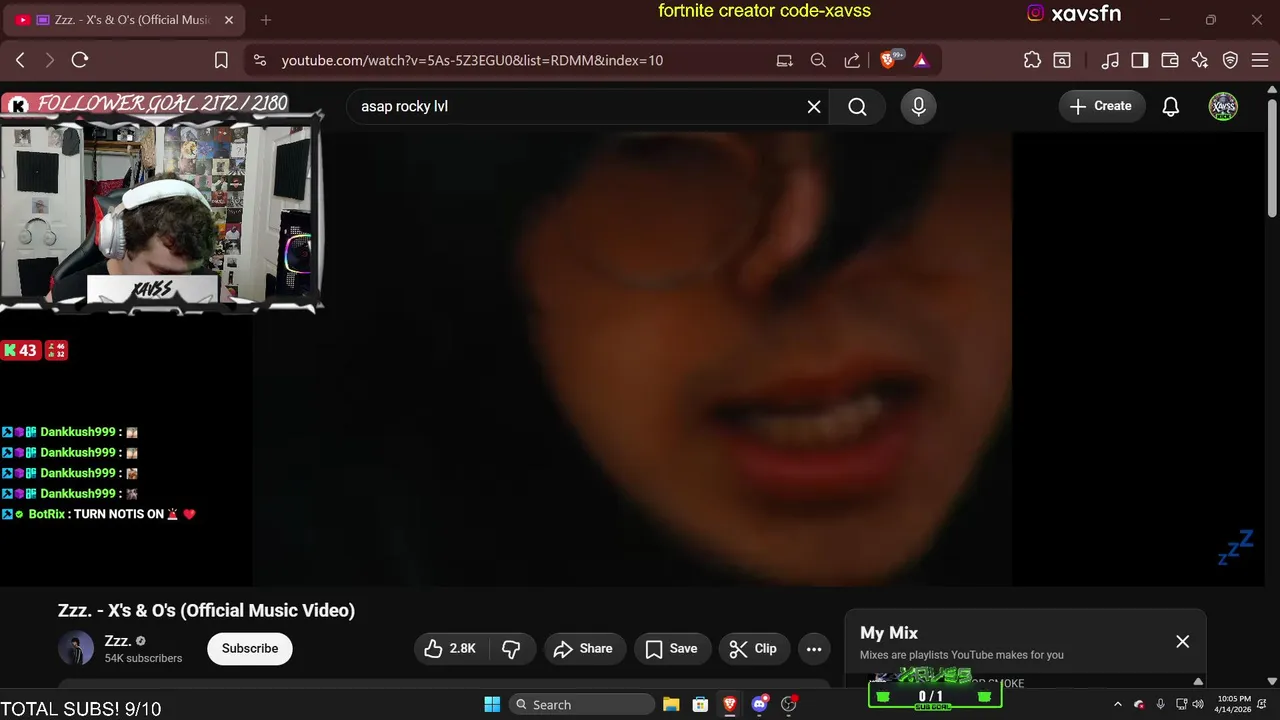Bookmark this page in Brave

[x=222, y=60]
